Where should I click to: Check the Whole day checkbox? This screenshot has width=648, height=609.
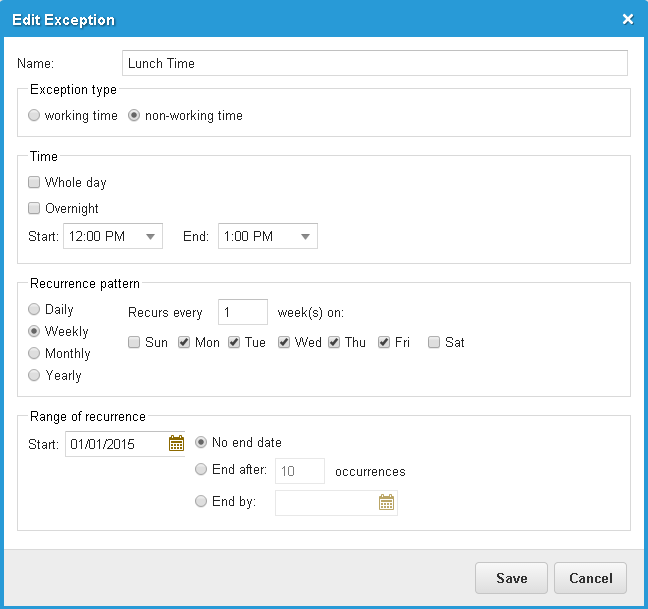(34, 182)
